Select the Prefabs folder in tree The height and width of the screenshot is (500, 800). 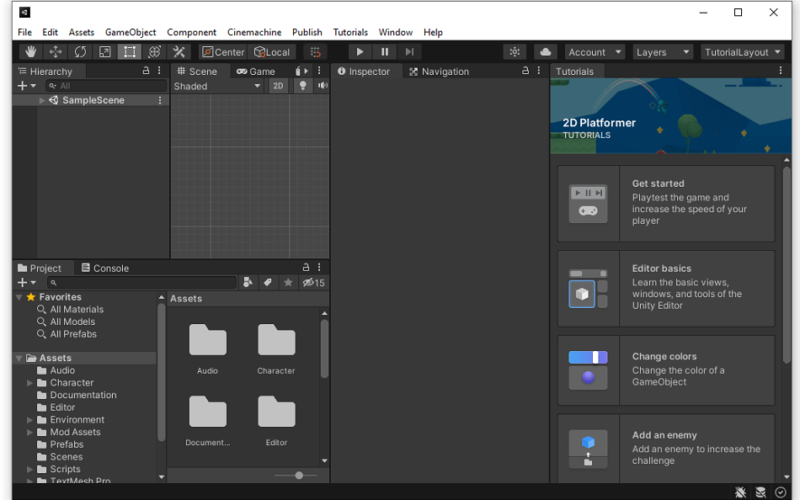[66, 444]
